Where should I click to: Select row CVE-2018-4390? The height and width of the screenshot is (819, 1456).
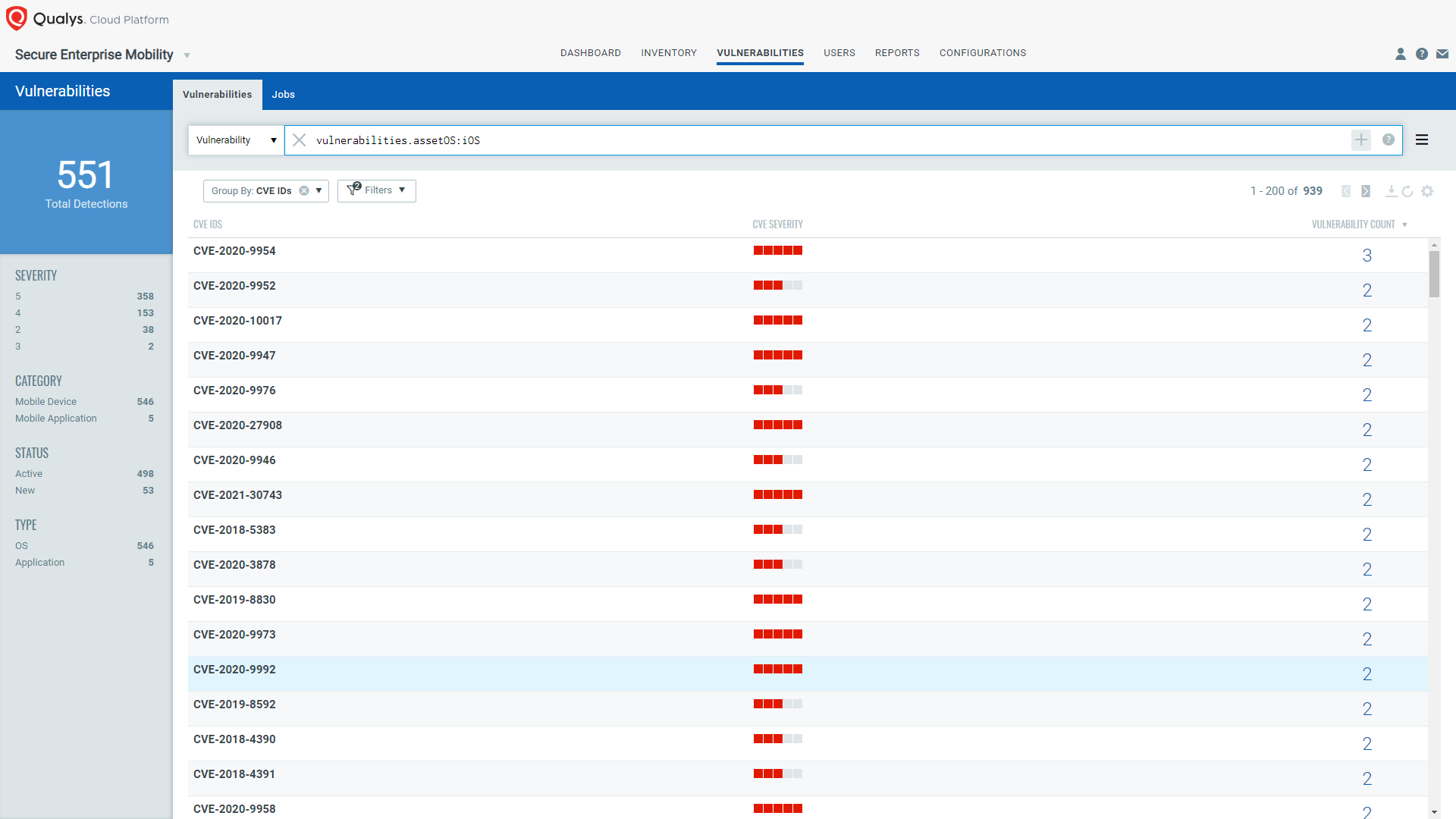[x=808, y=744]
